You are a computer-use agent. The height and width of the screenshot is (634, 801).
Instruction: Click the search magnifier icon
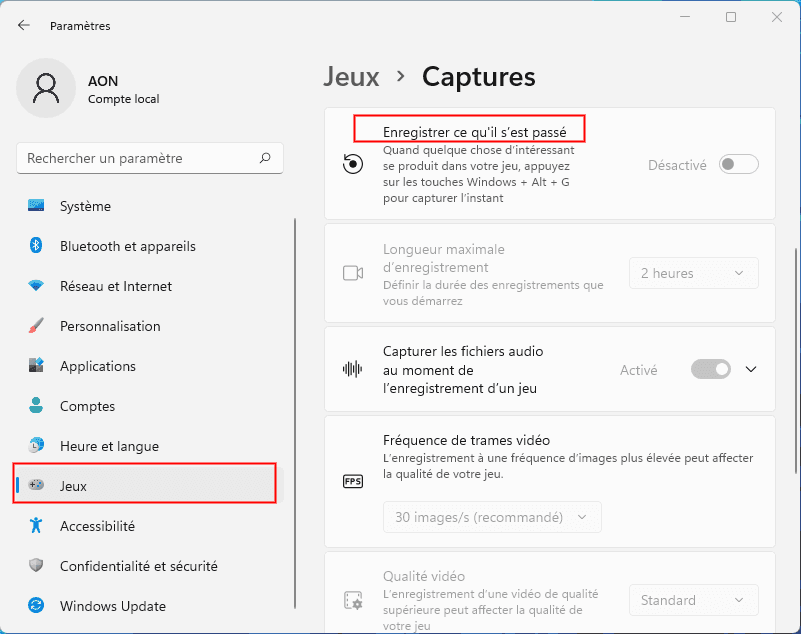click(265, 158)
